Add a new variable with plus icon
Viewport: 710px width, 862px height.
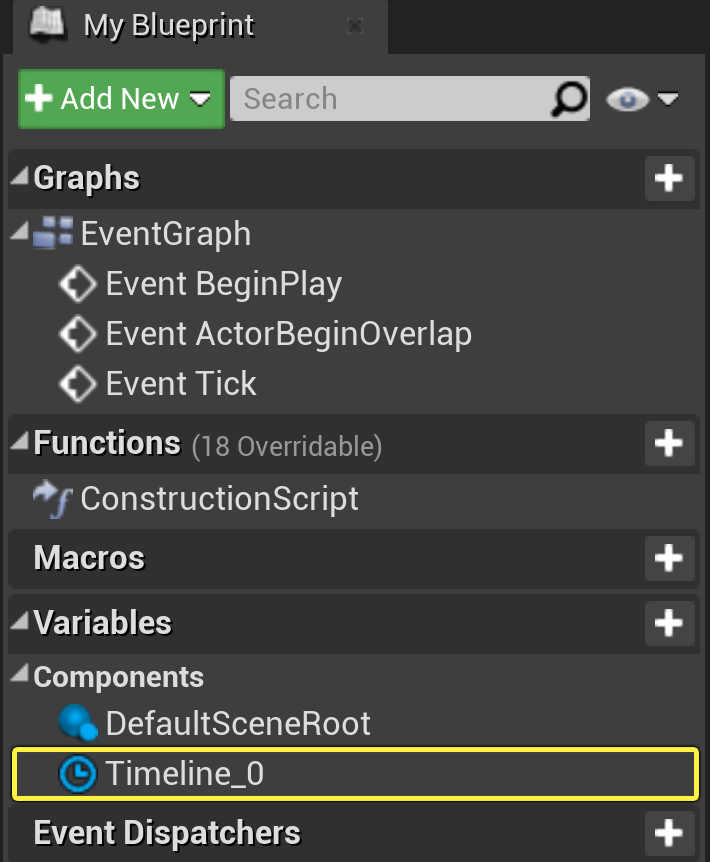[x=668, y=623]
